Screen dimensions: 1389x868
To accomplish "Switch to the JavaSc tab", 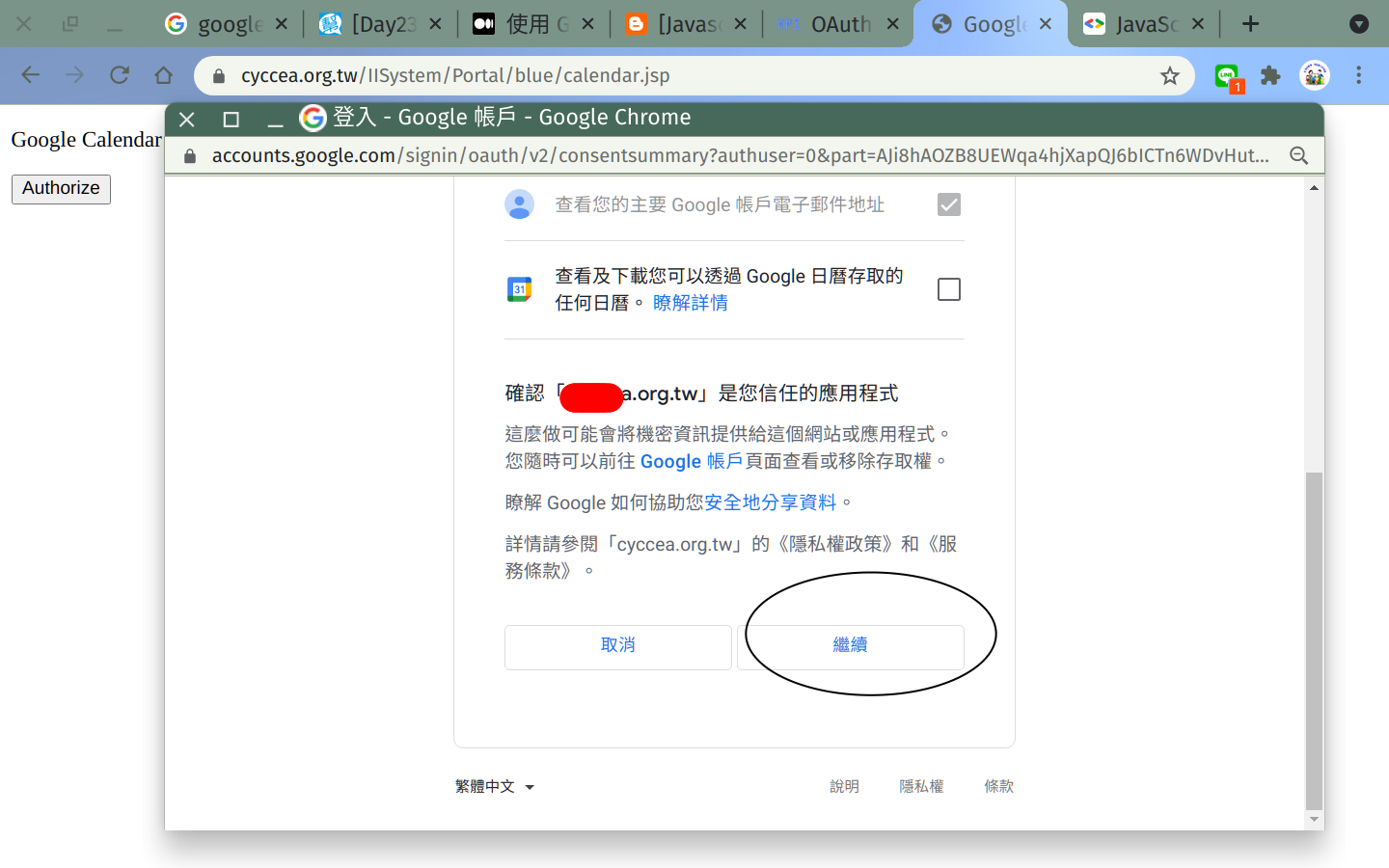I will click(x=1142, y=24).
